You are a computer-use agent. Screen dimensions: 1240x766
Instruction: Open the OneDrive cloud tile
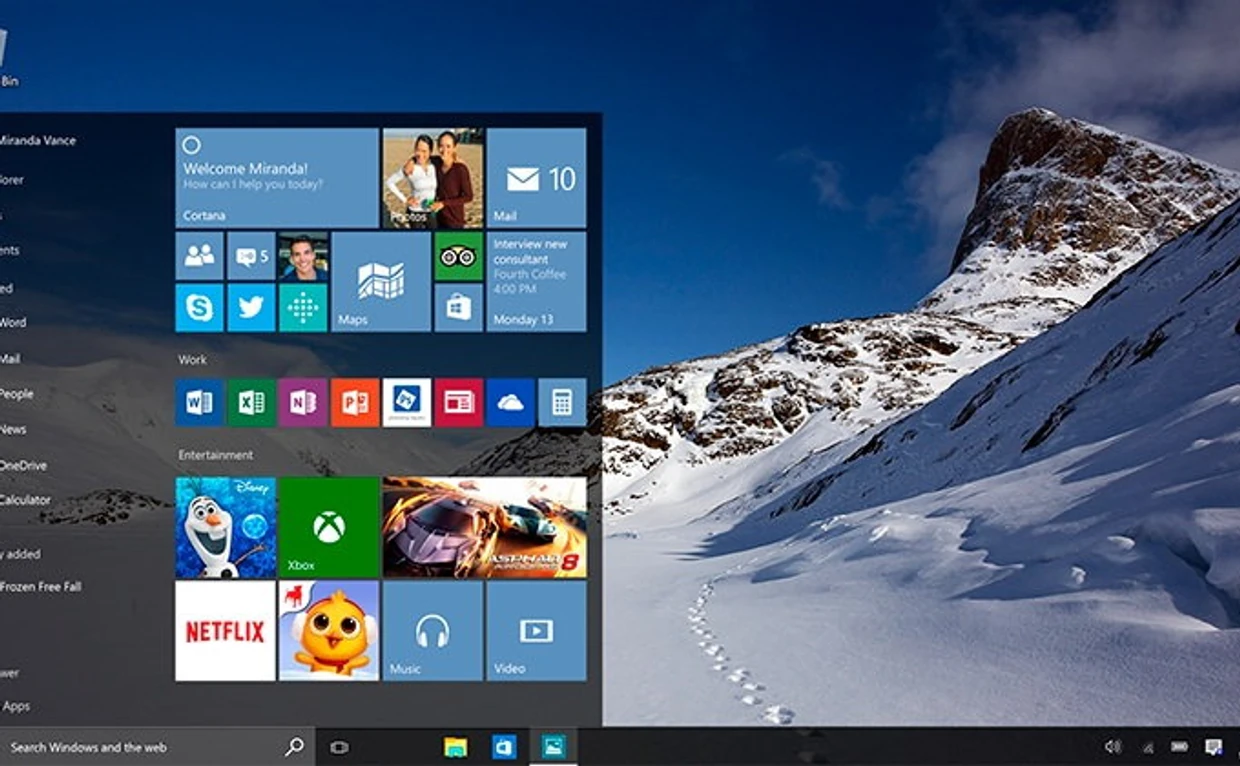[x=510, y=402]
